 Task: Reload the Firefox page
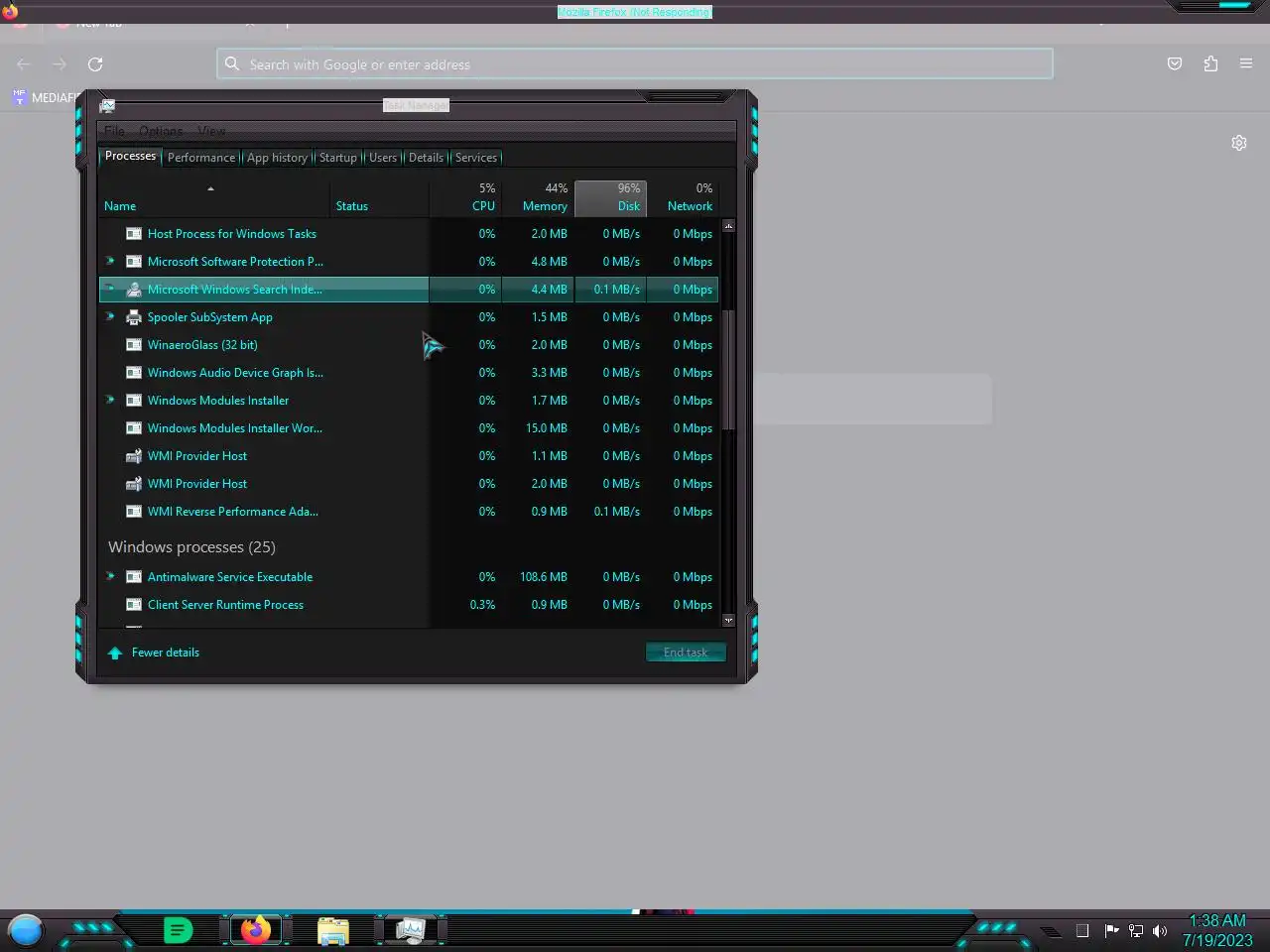click(x=95, y=64)
